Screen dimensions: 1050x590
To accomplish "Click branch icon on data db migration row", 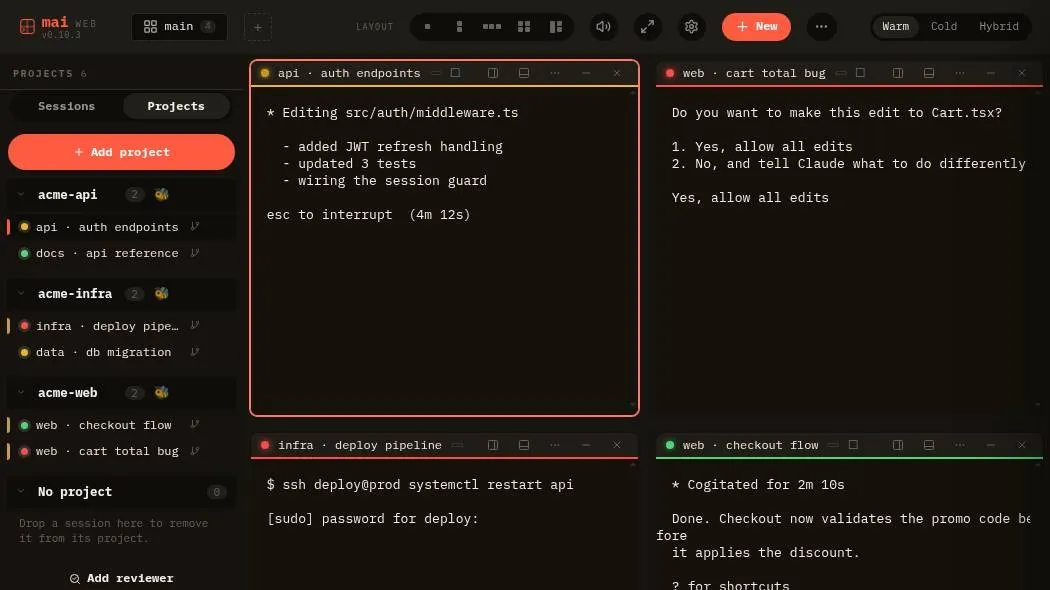I will [194, 352].
